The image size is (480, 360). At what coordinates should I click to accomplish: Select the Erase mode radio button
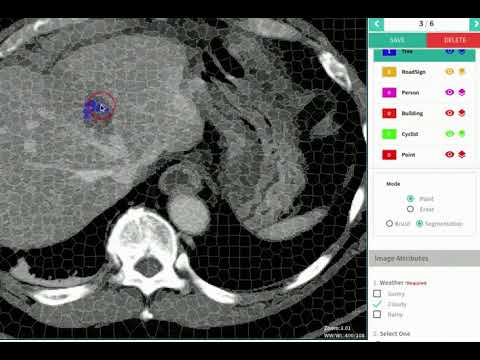[411, 209]
